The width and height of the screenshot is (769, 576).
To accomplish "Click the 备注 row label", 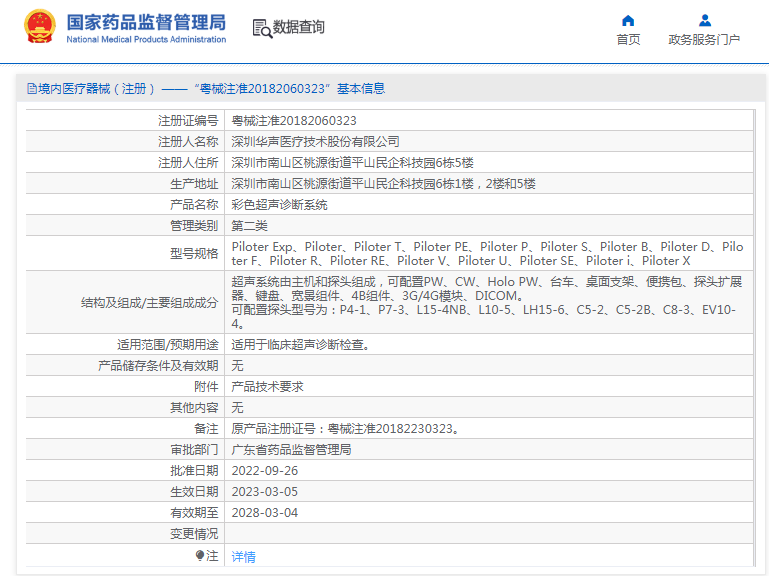I will (206, 429).
